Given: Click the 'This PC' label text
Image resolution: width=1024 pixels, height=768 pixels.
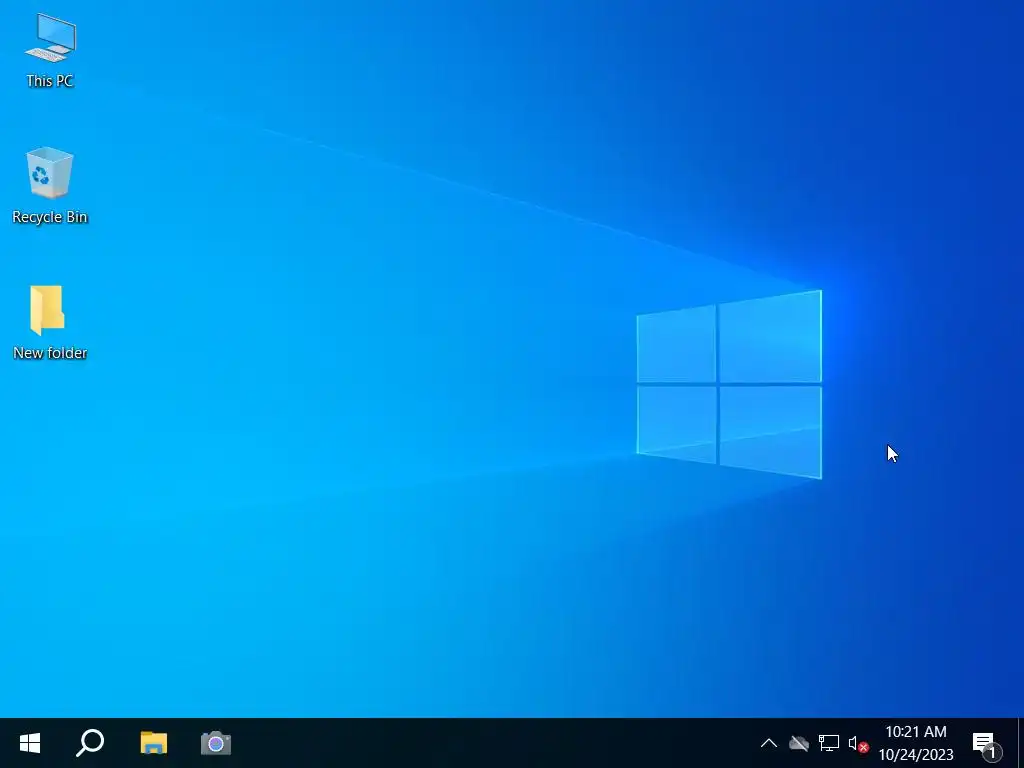Looking at the screenshot, I should click(x=50, y=81).
